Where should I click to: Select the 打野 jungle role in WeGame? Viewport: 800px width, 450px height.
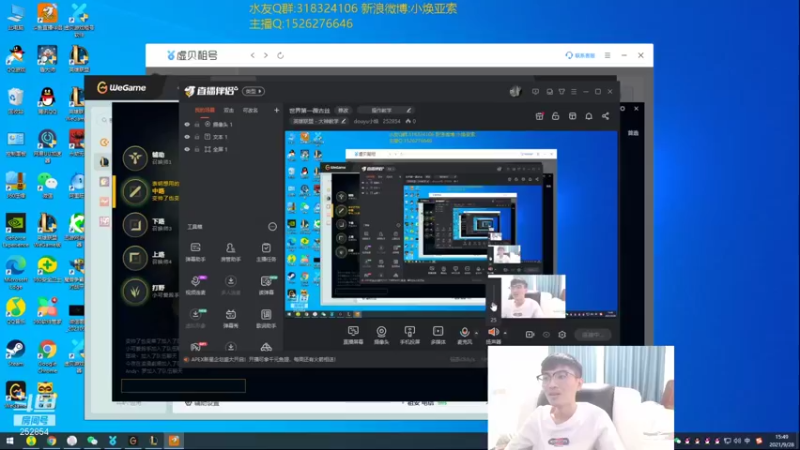135,291
